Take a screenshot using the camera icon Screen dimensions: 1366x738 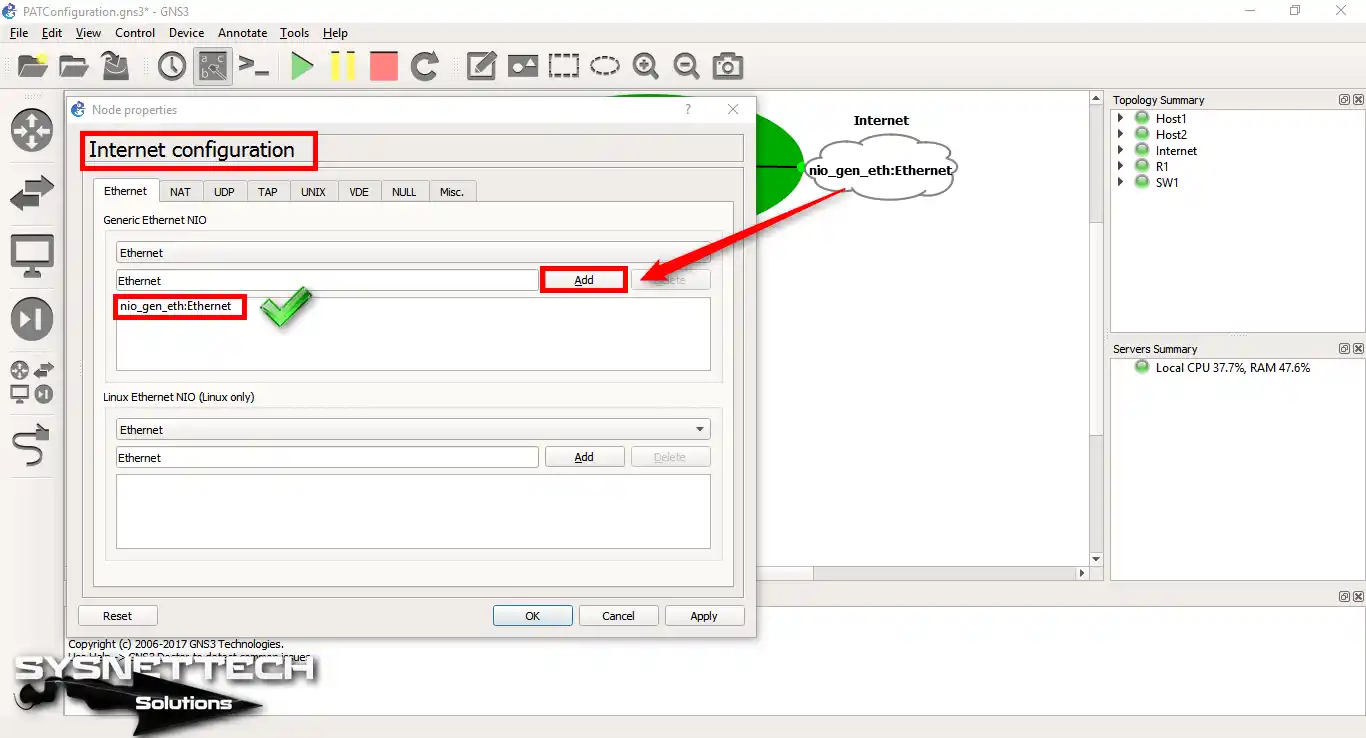point(727,66)
